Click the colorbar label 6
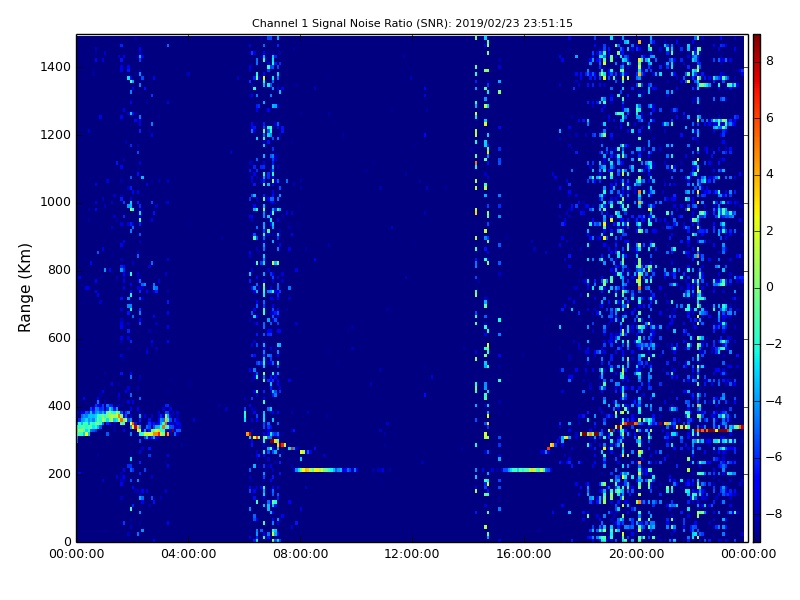Image resolution: width=800 pixels, height=600 pixels. (x=770, y=118)
